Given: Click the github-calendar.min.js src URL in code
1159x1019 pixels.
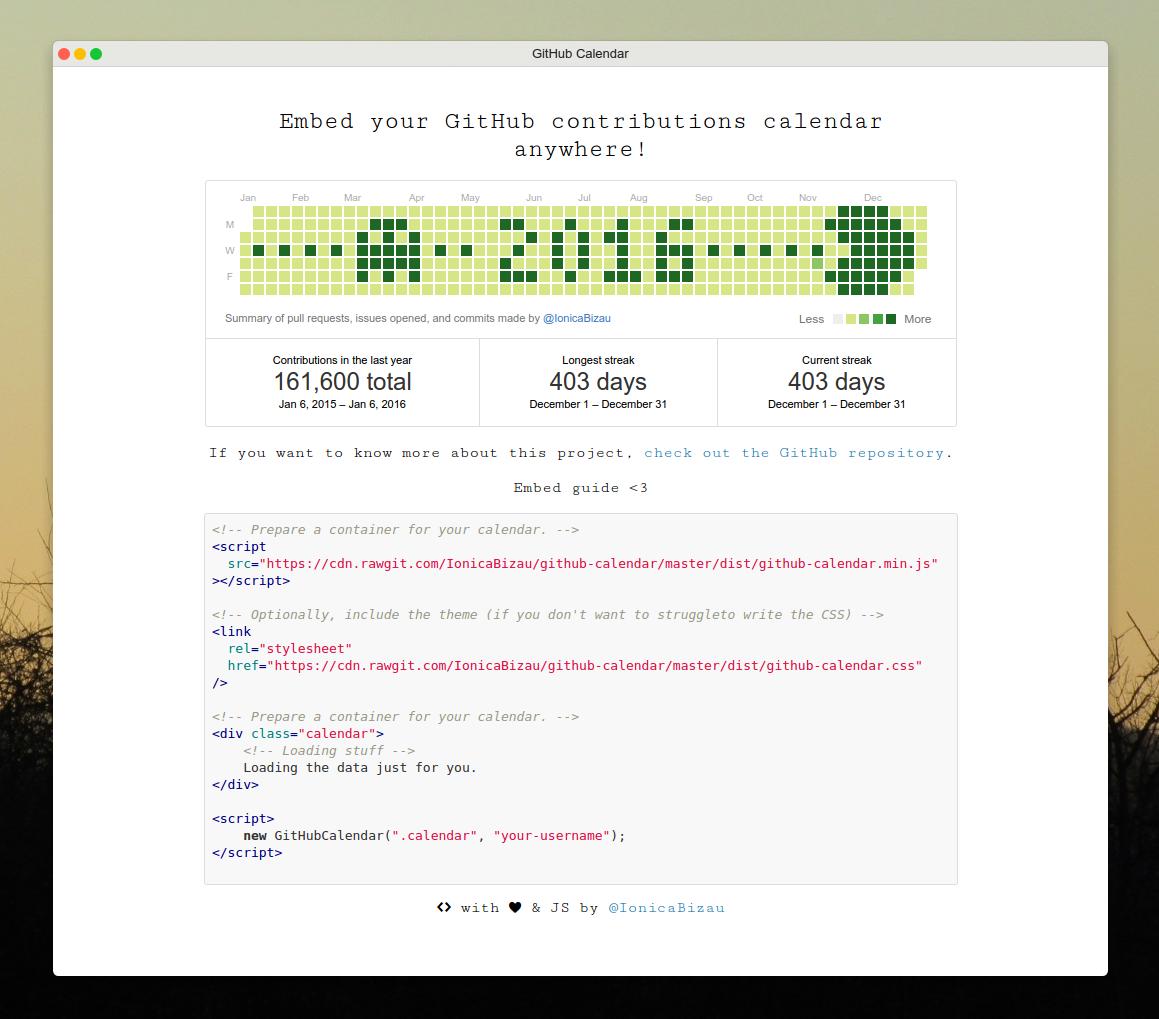Looking at the screenshot, I should coord(599,564).
